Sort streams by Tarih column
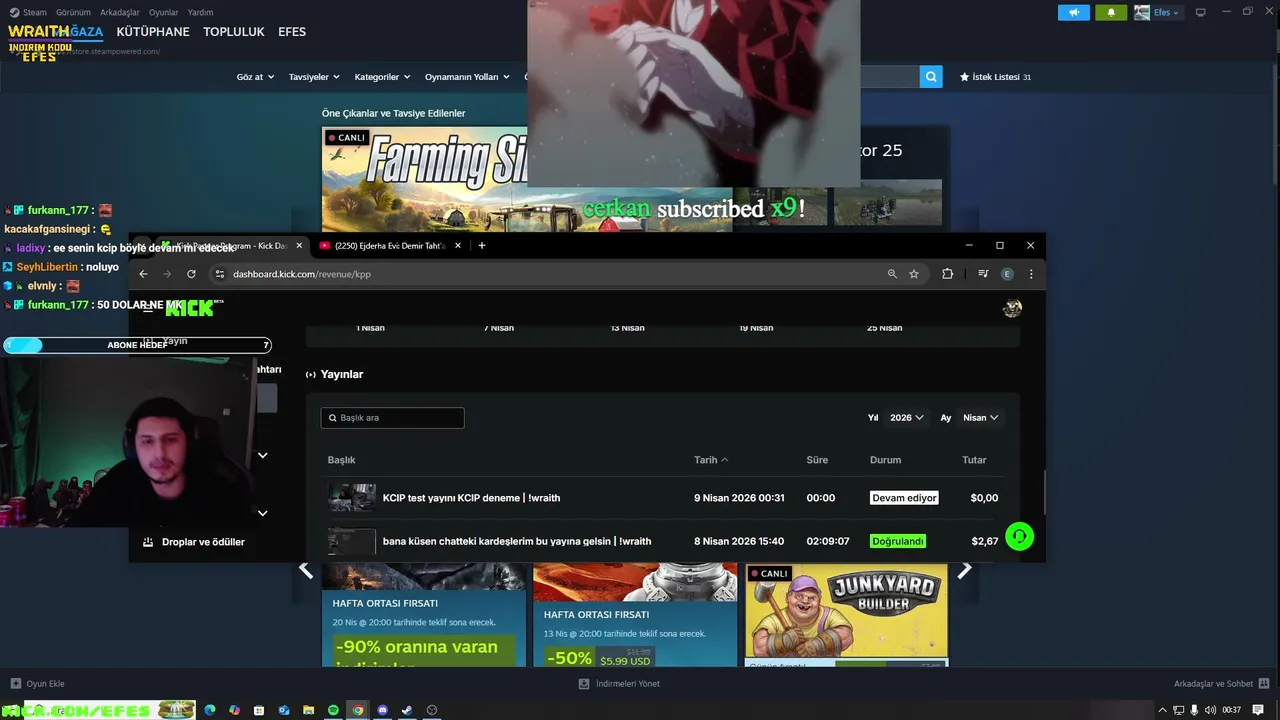 [711, 460]
